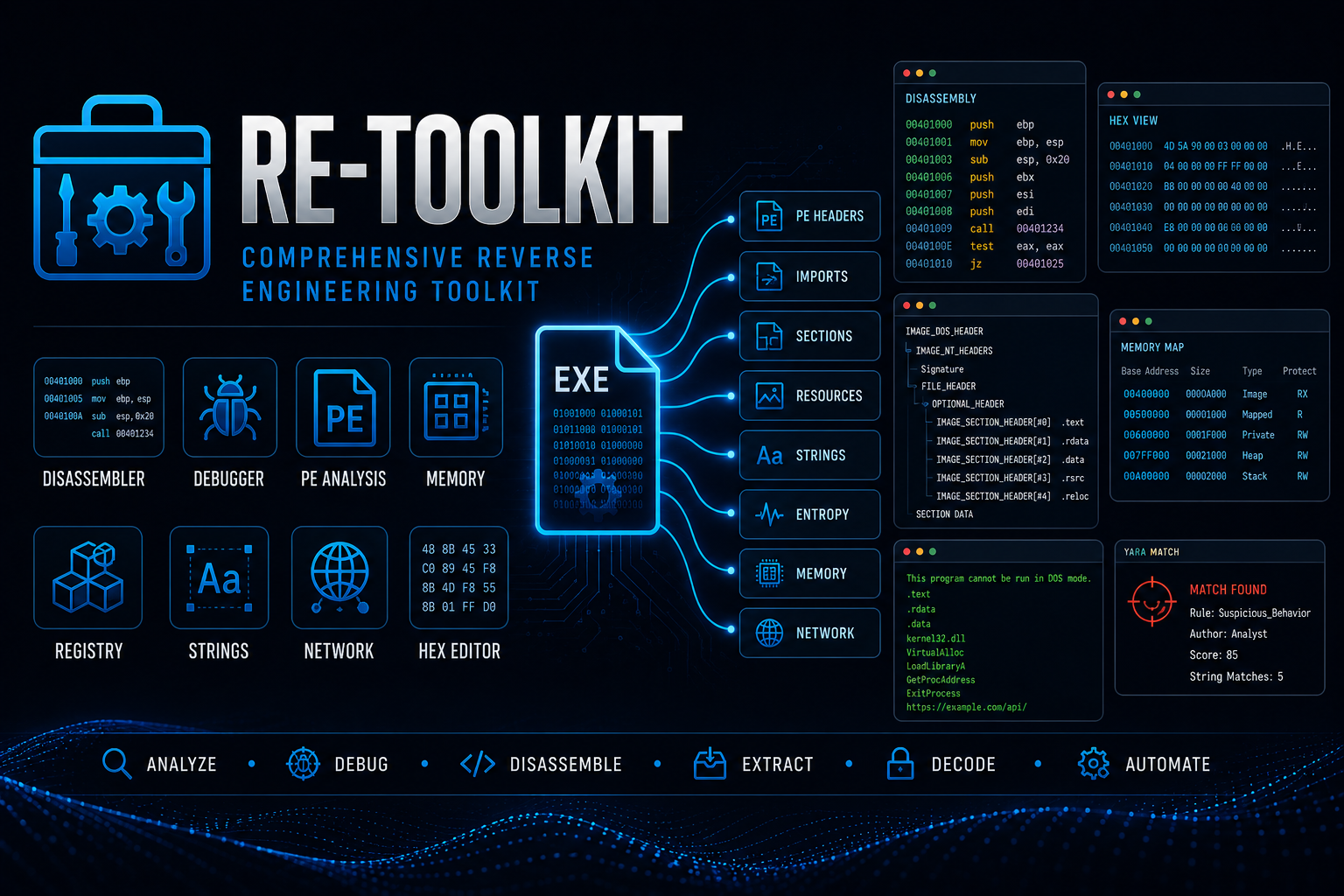Select SECTION DATA tree item

click(944, 514)
